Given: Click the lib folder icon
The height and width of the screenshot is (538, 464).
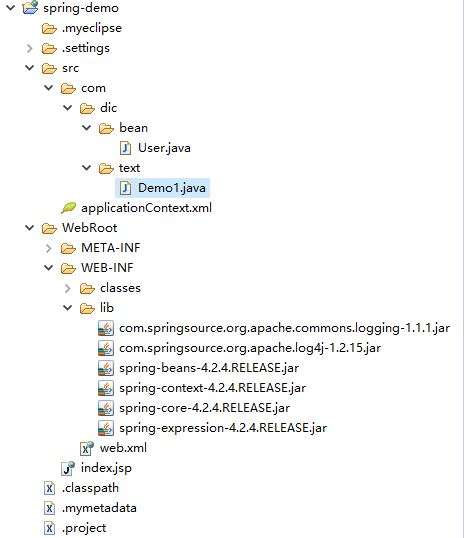Looking at the screenshot, I should coord(87,308).
